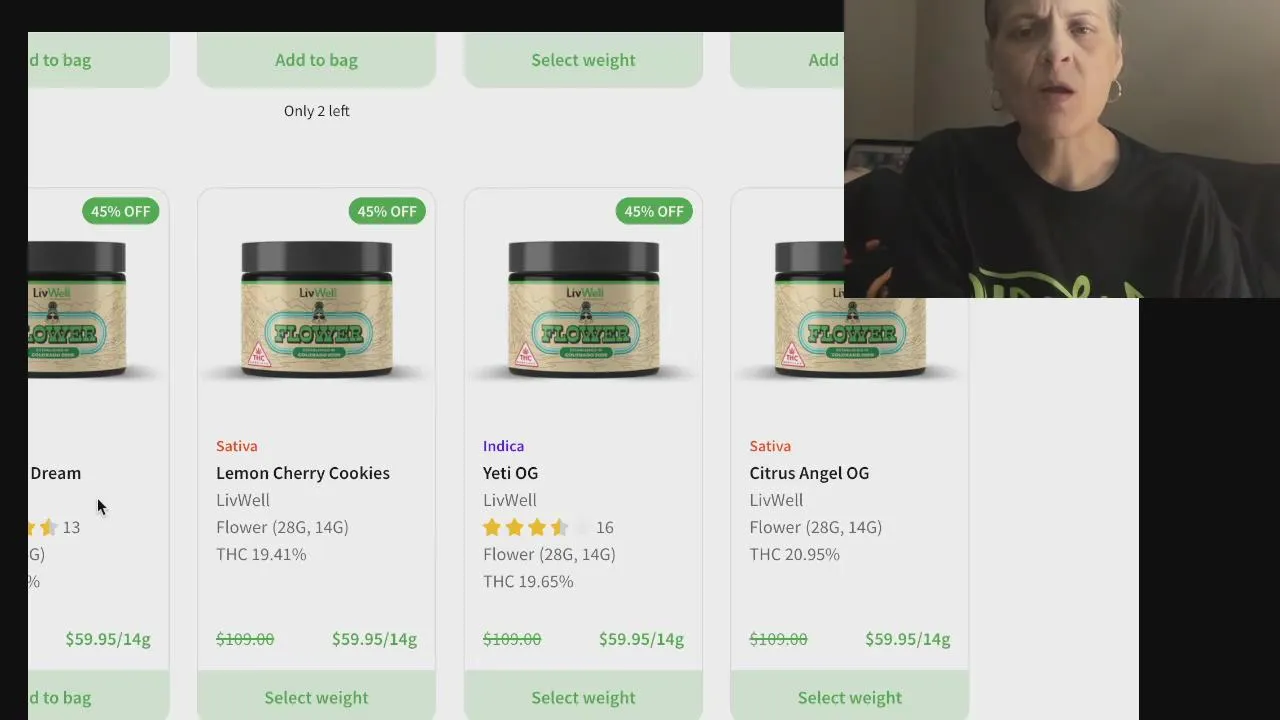
Task: Click LivWell brand under Yeti OG
Action: click(x=510, y=500)
